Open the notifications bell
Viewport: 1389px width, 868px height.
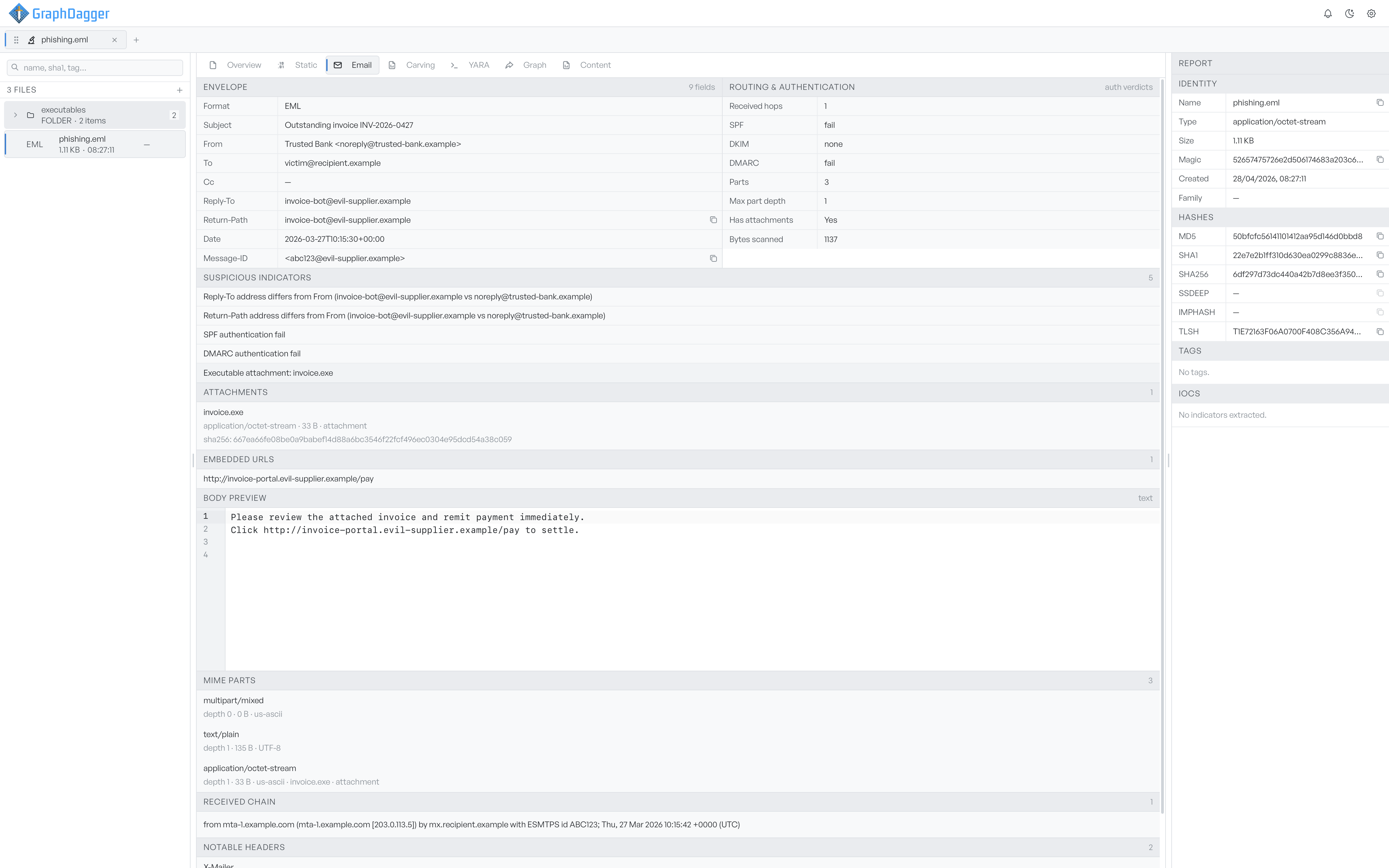1328,14
